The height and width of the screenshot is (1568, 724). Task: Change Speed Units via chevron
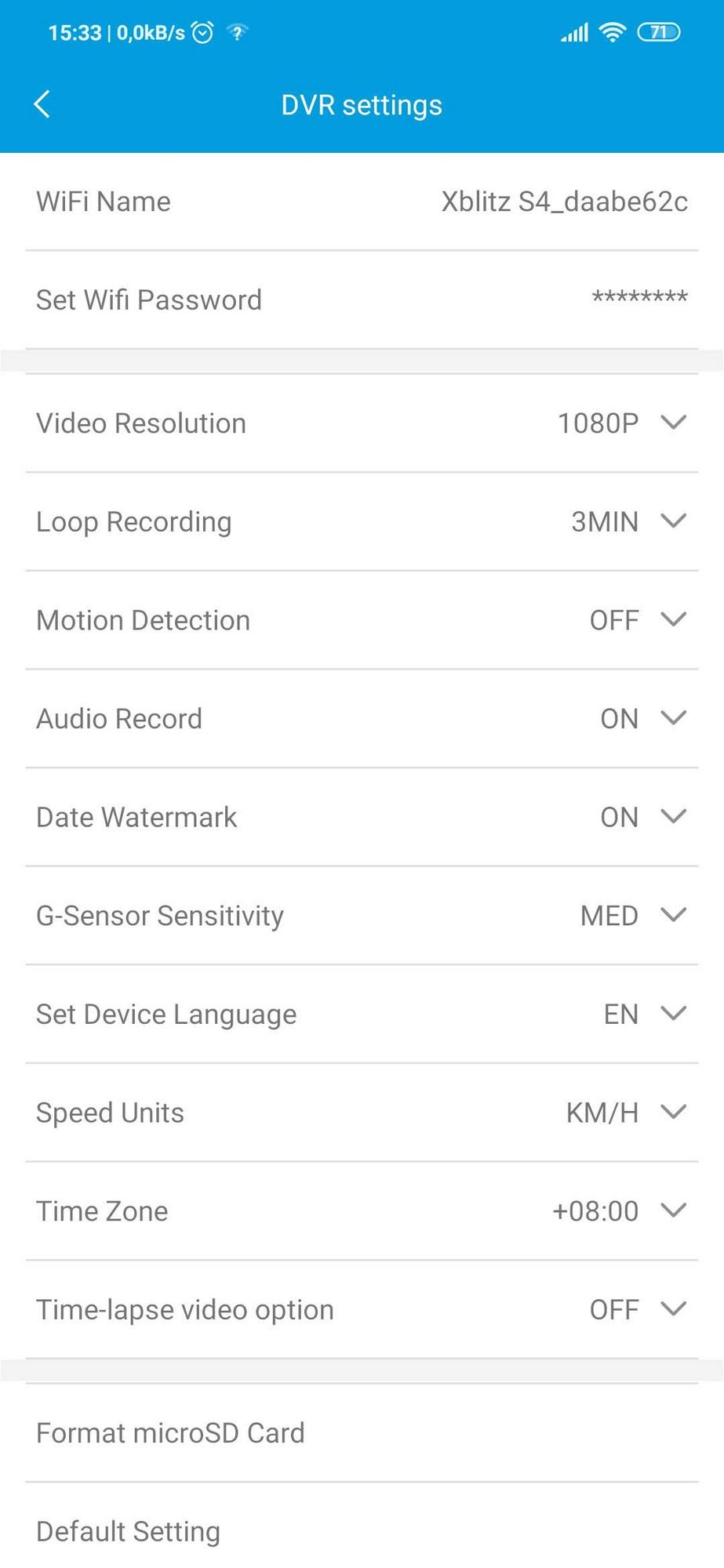pos(674,1112)
